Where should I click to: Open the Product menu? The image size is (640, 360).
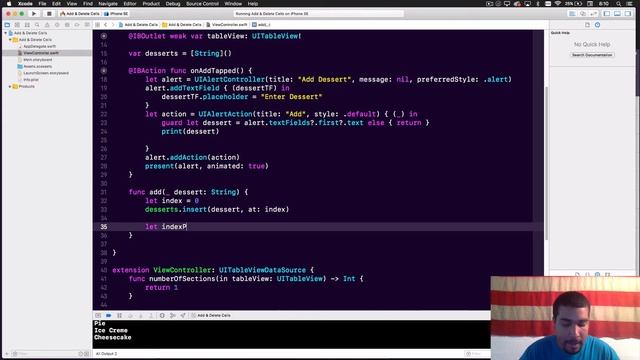tap(151, 4)
